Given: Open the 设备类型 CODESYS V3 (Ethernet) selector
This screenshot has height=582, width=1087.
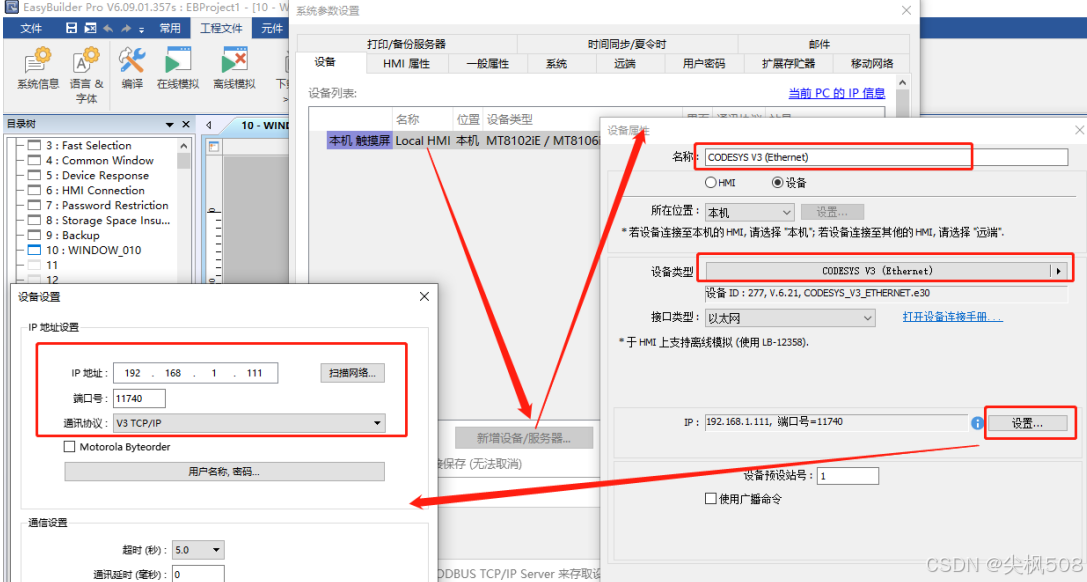Looking at the screenshot, I should [x=885, y=271].
